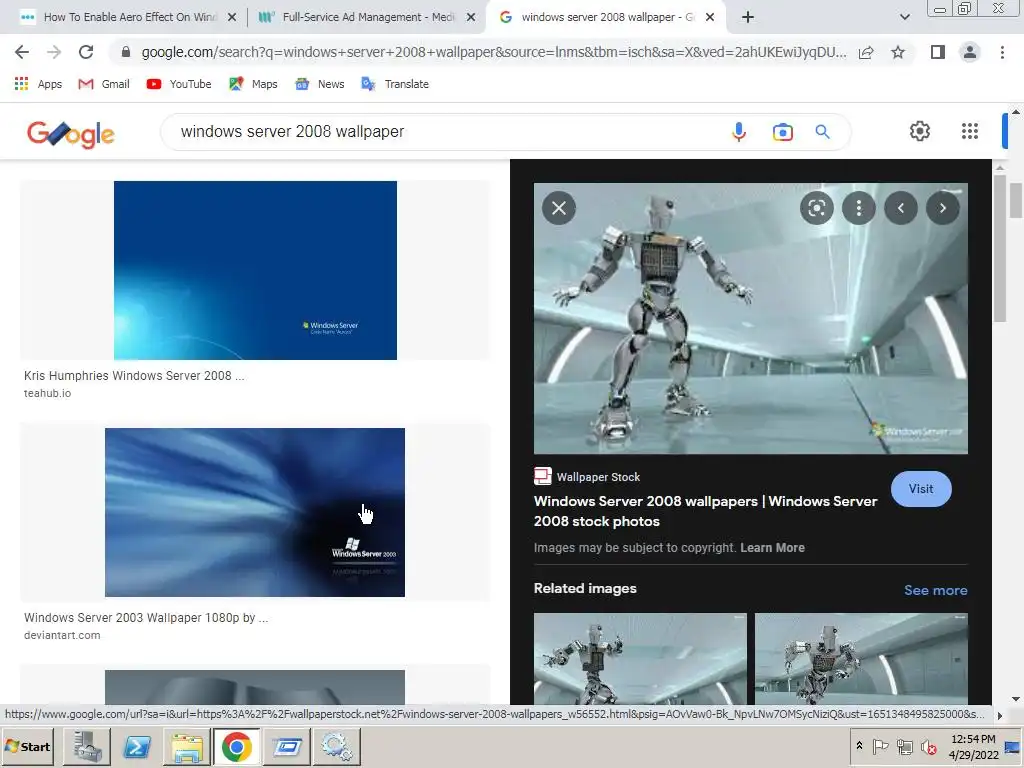
Task: Open a new browser tab
Action: pyautogui.click(x=748, y=18)
